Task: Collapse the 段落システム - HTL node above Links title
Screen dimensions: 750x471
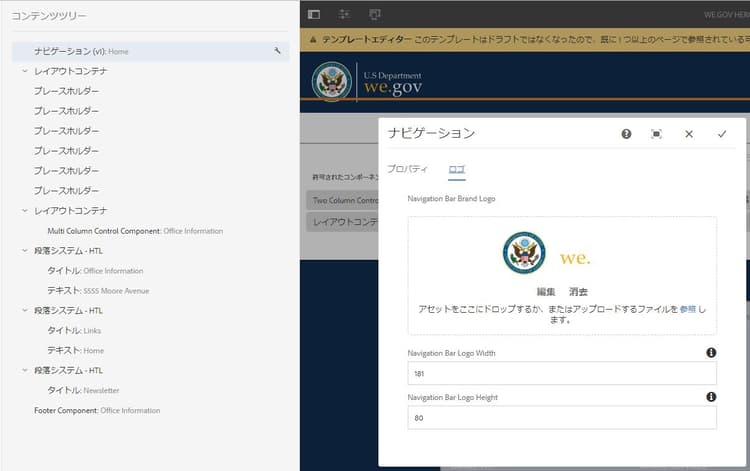Action: point(24,310)
